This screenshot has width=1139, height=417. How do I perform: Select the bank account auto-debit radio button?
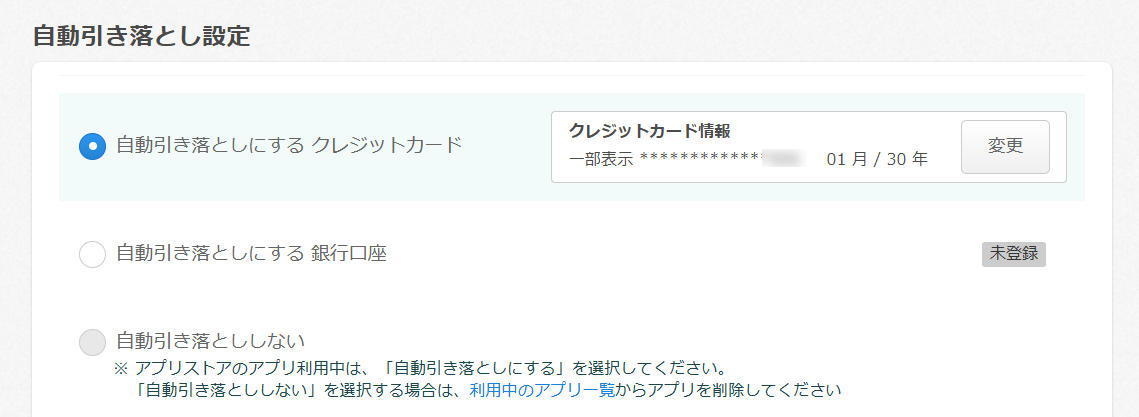point(92,255)
